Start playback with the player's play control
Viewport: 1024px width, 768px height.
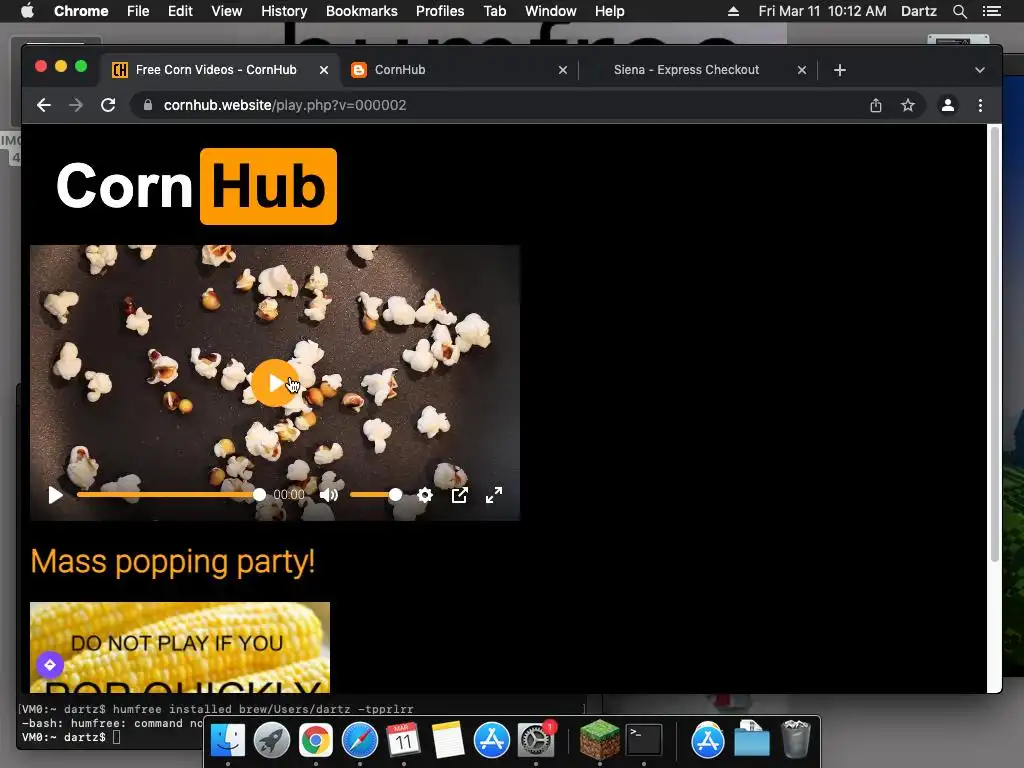[x=56, y=495]
